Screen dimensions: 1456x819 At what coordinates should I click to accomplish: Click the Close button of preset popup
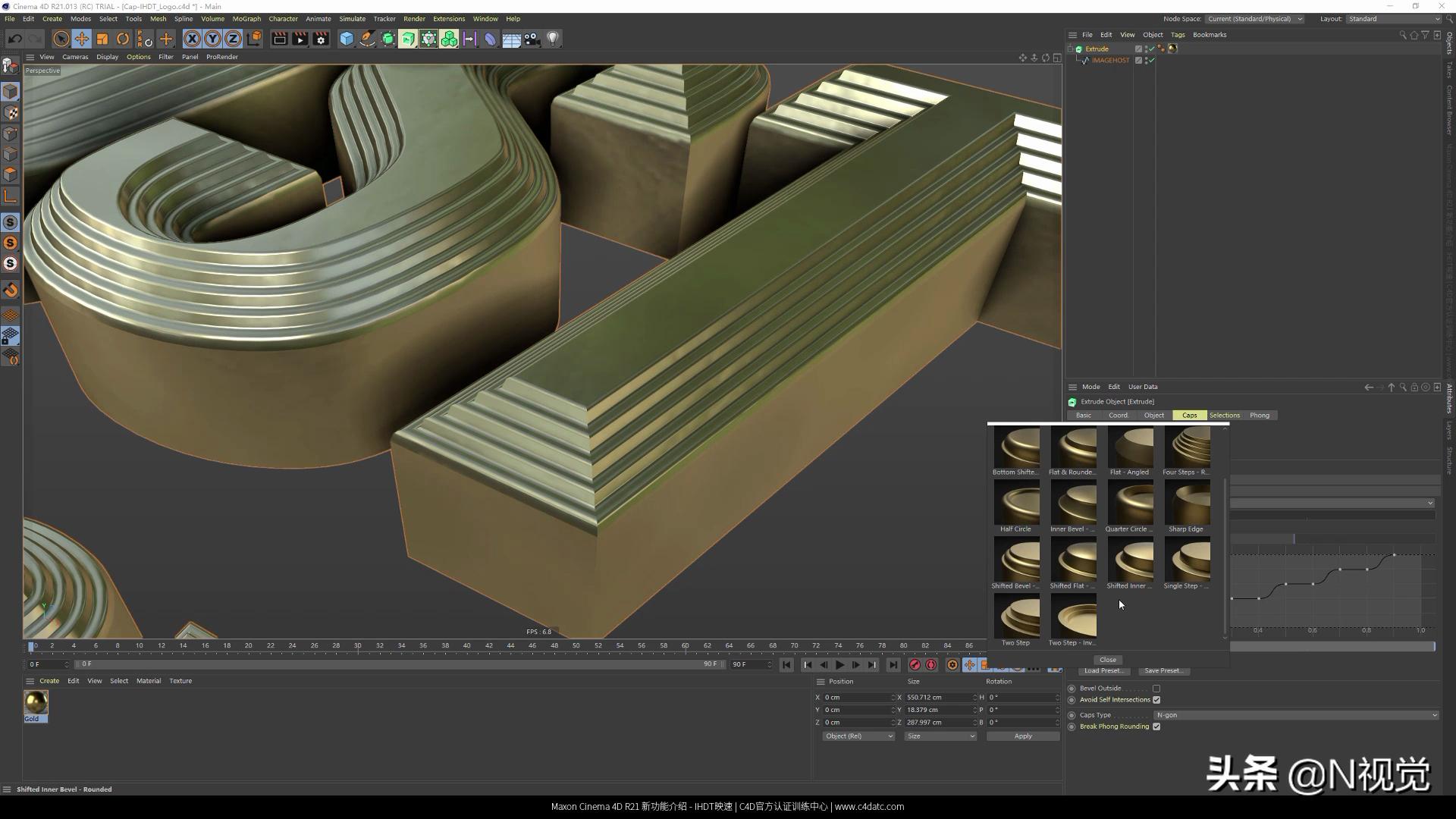[x=1108, y=660]
